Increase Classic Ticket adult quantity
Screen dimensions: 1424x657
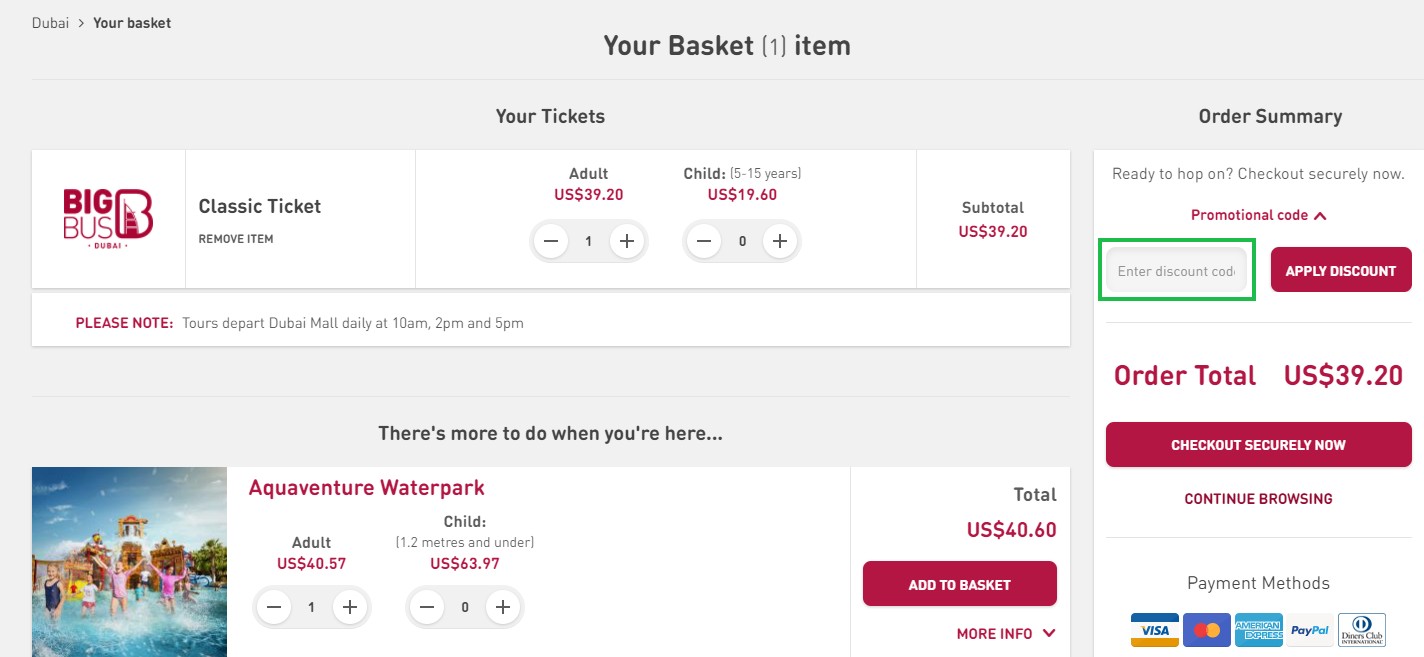tap(626, 241)
